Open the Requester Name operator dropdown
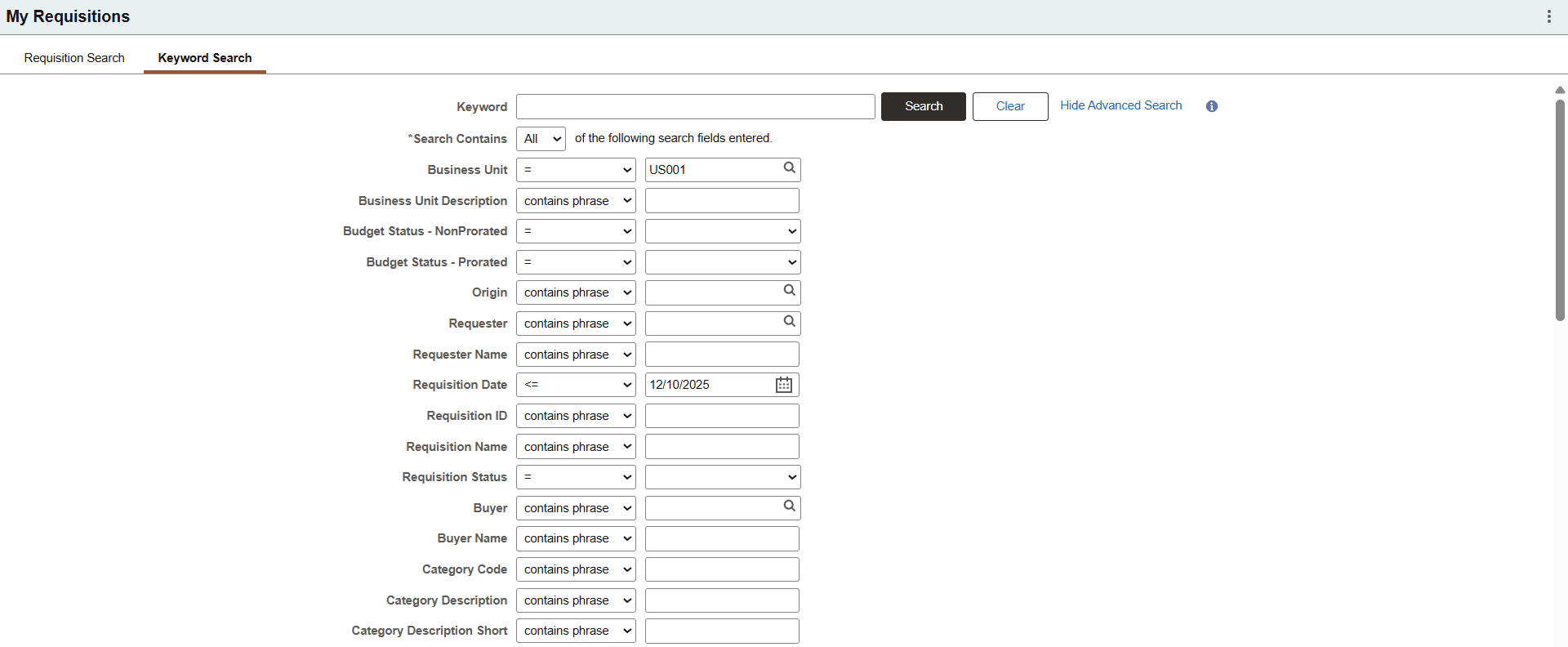Viewport: 1568px width, 647px height. point(576,355)
